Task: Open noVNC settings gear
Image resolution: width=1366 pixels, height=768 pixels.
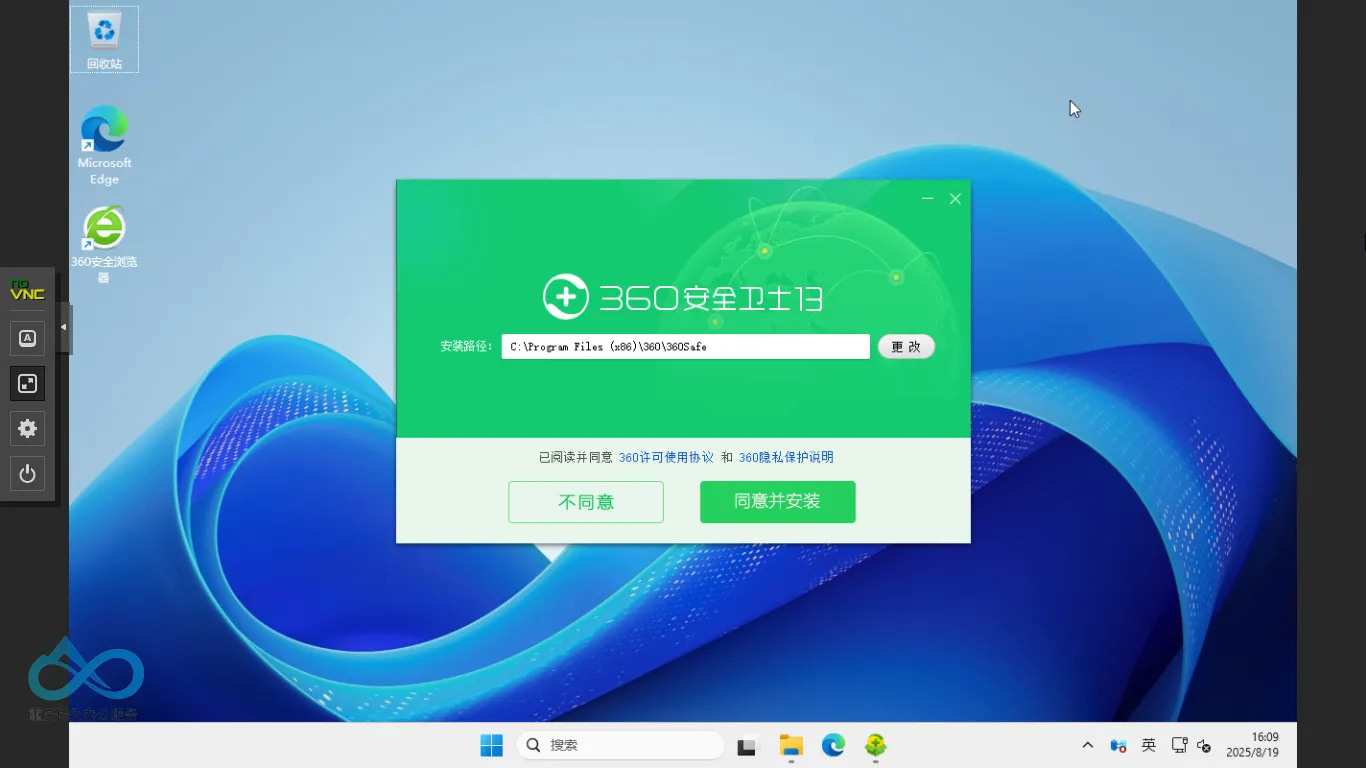Action: point(28,429)
